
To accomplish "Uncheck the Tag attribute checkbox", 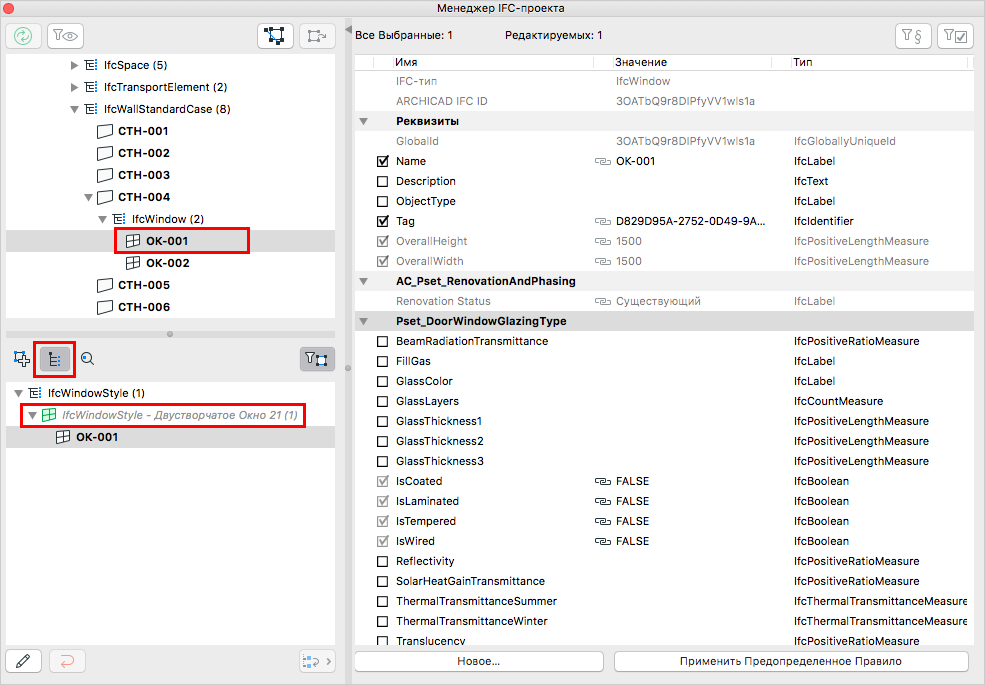I will pos(383,221).
